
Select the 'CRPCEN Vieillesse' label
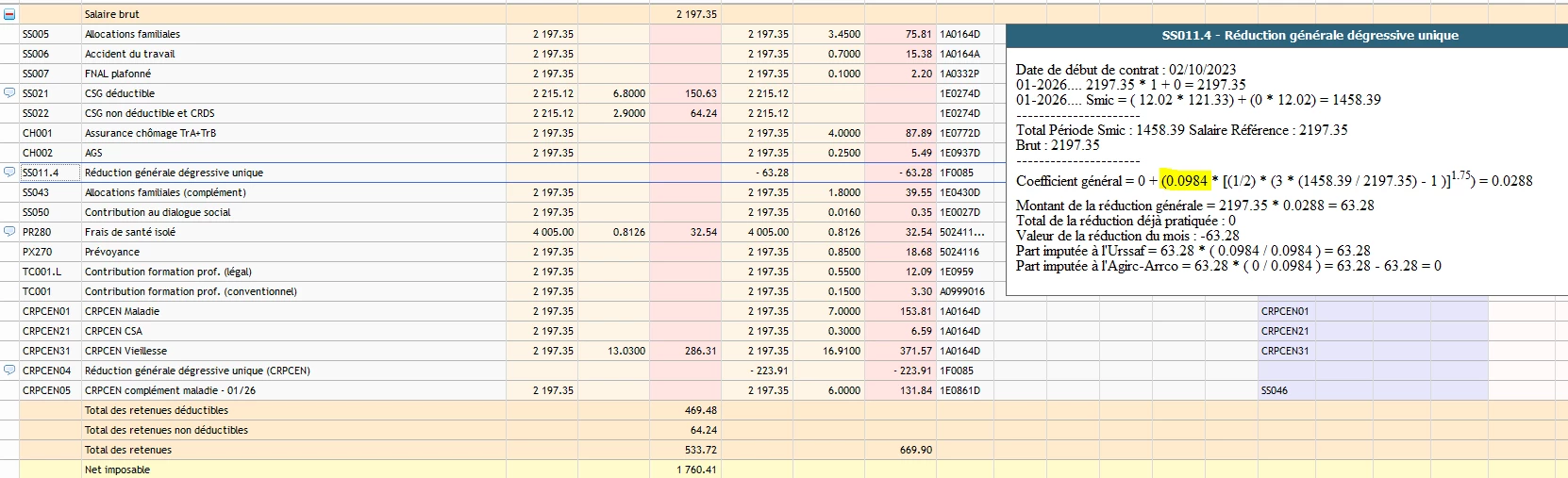click(x=125, y=351)
